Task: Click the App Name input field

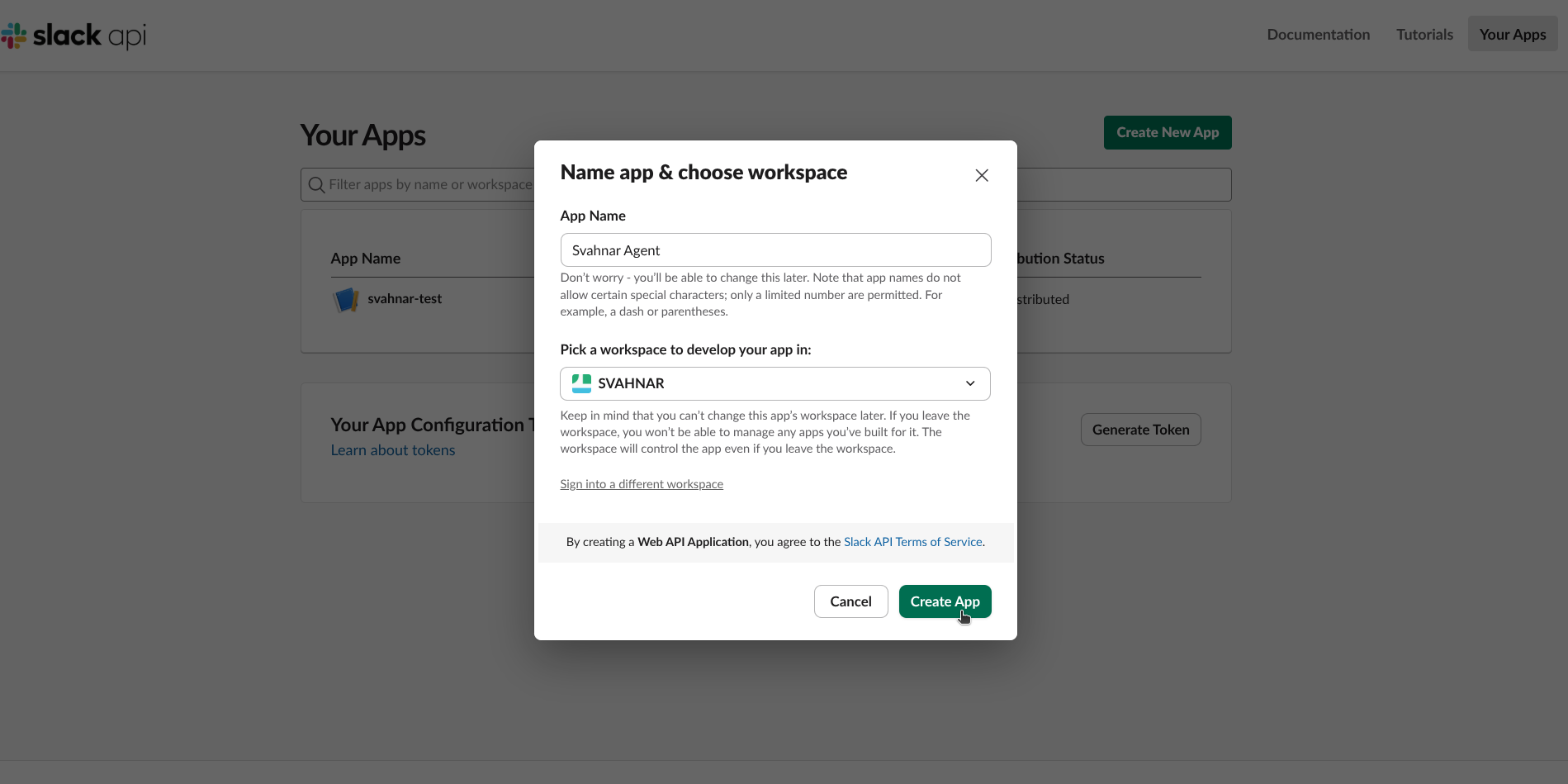Action: [775, 250]
